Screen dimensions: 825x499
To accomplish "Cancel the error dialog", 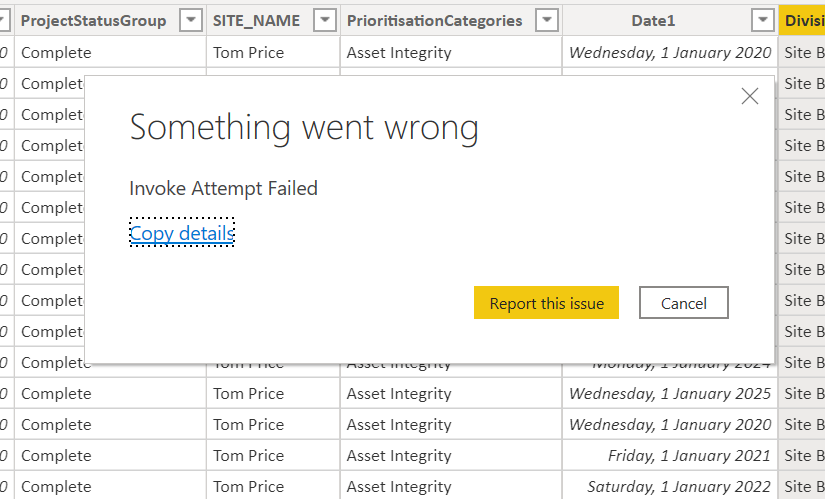I will coord(683,303).
